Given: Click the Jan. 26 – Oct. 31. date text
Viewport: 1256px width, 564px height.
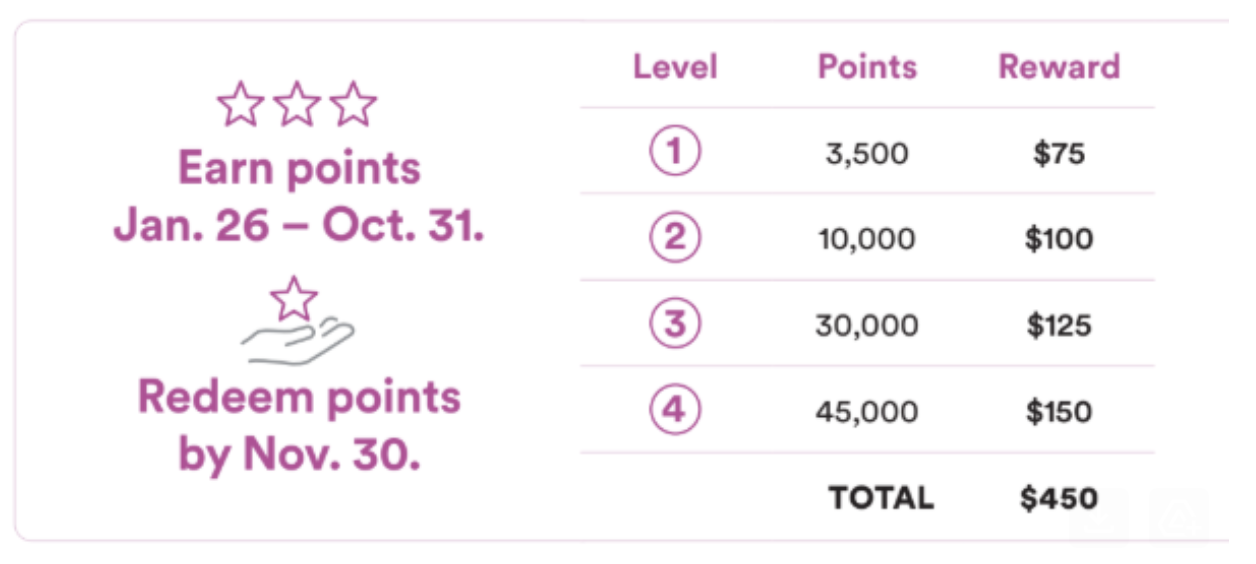Looking at the screenshot, I should [299, 225].
